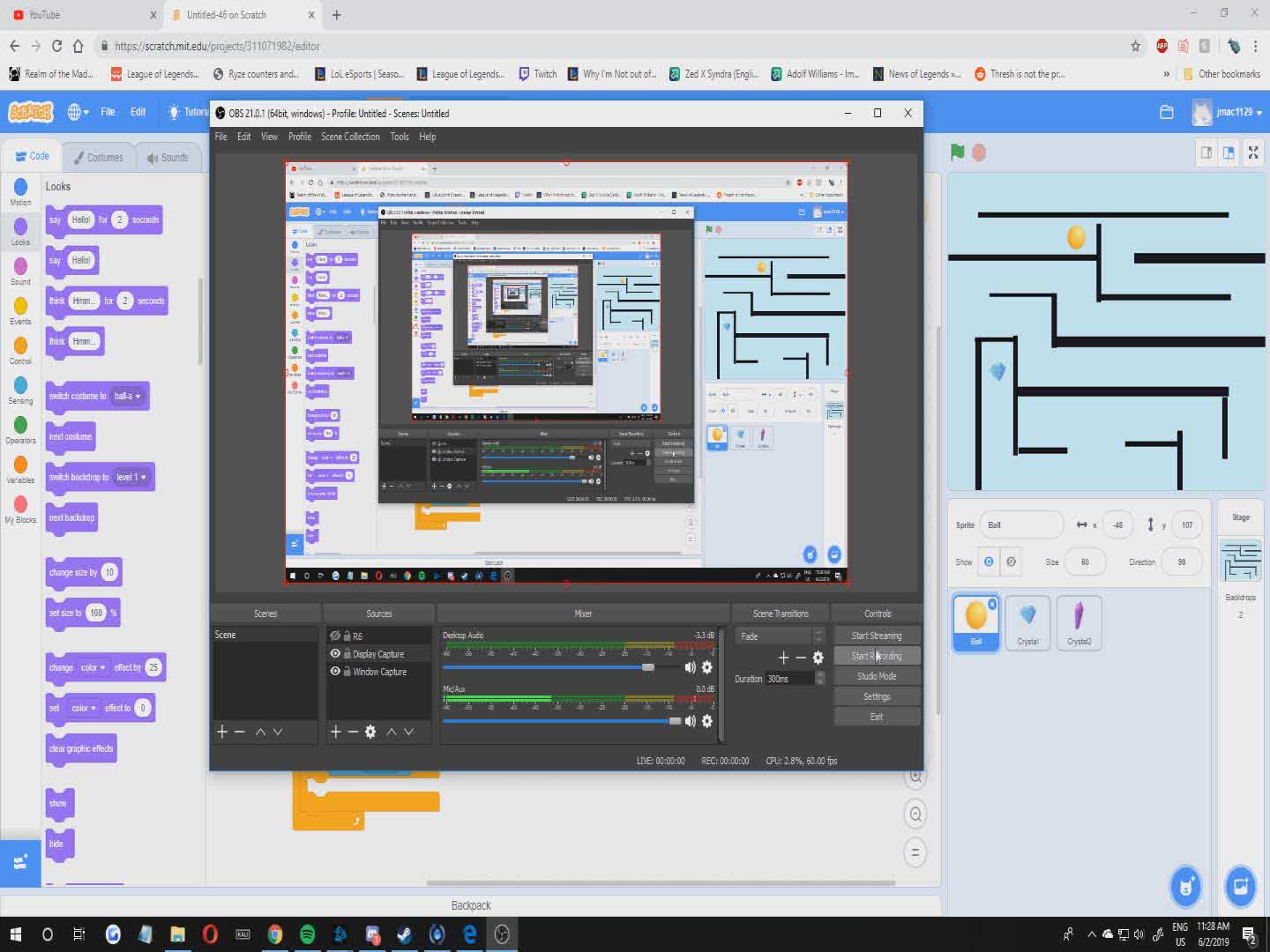
Task: Switch to the YouTube browser tab
Action: pos(82,15)
